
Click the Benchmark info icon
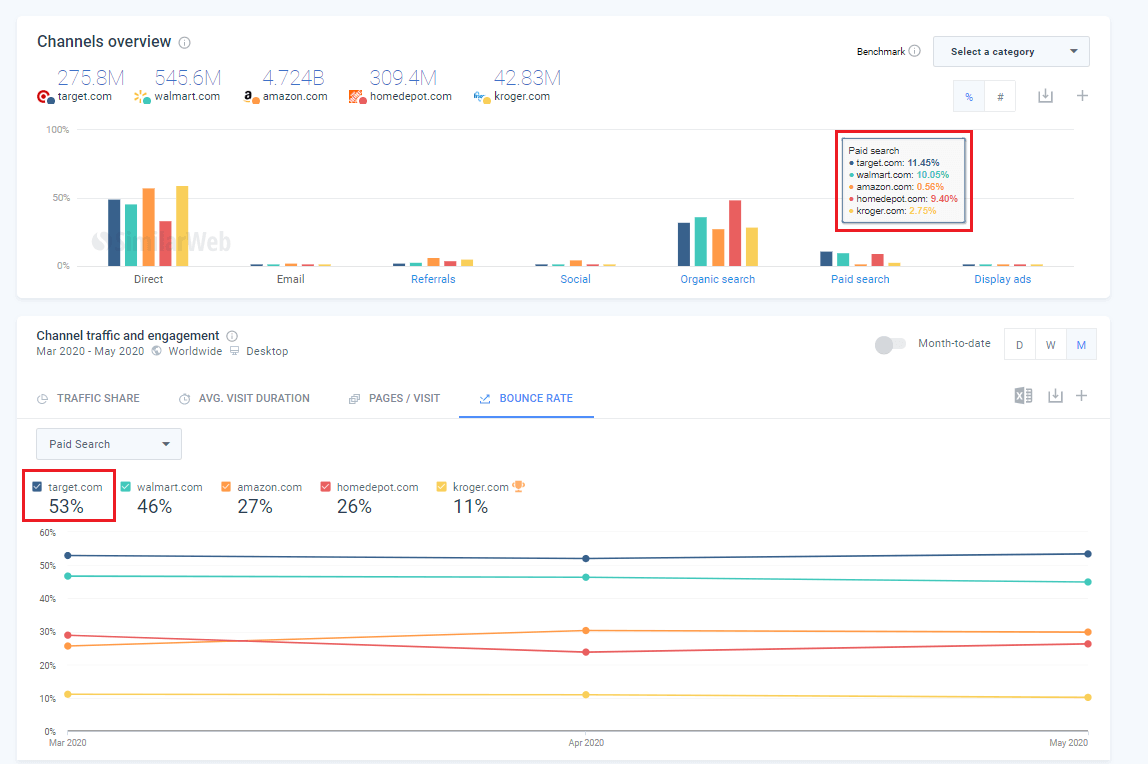[915, 52]
